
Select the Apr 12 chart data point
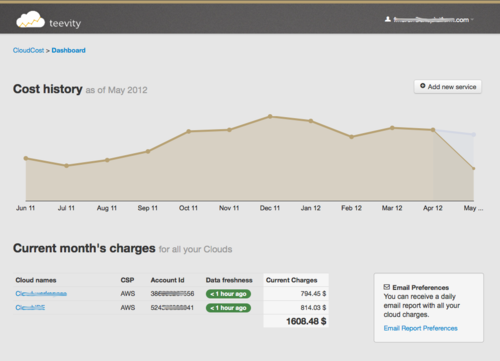coord(433,130)
